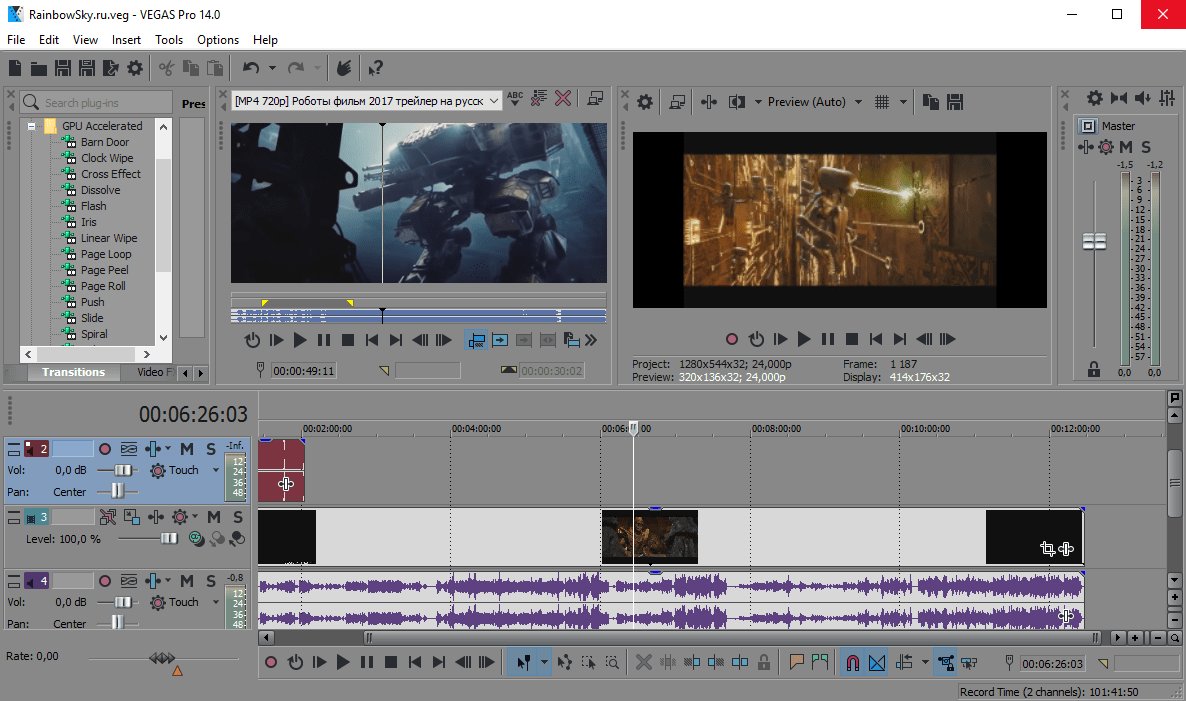This screenshot has width=1186, height=701.
Task: Select the Zoom Edit magnifier tool
Action: 611,662
